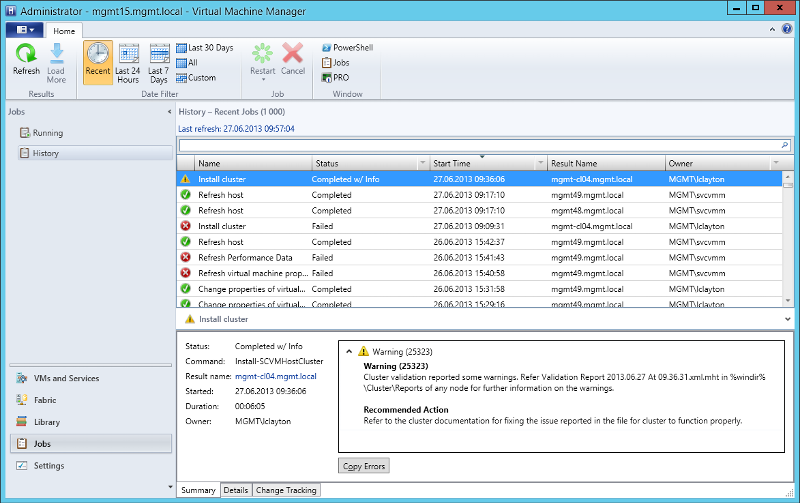Select the Recent date filter
Screen dimensions: 800x503
[97, 62]
